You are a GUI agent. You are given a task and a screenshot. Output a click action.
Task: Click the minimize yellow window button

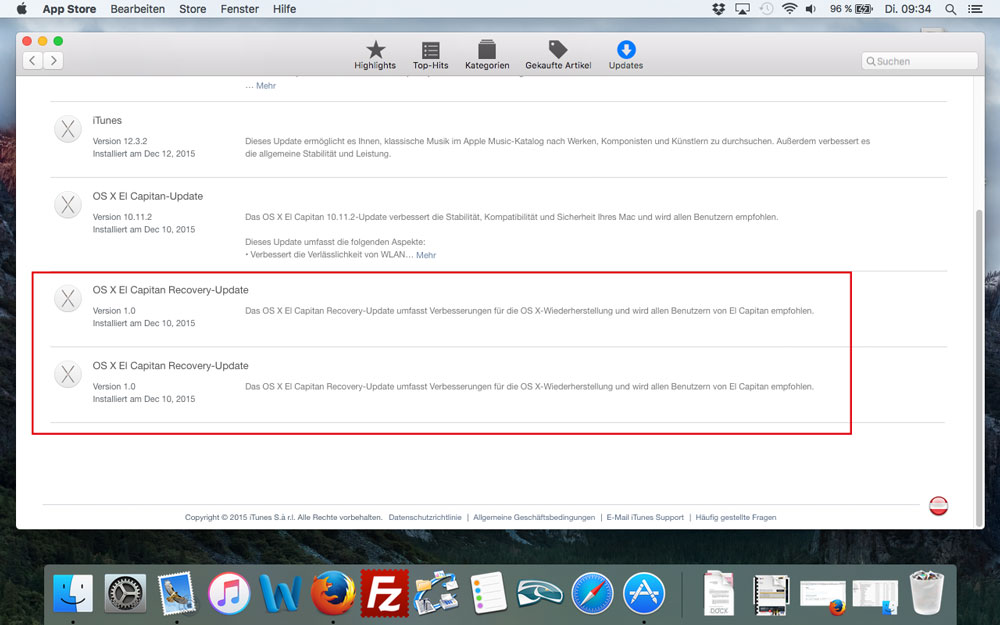coord(42,41)
